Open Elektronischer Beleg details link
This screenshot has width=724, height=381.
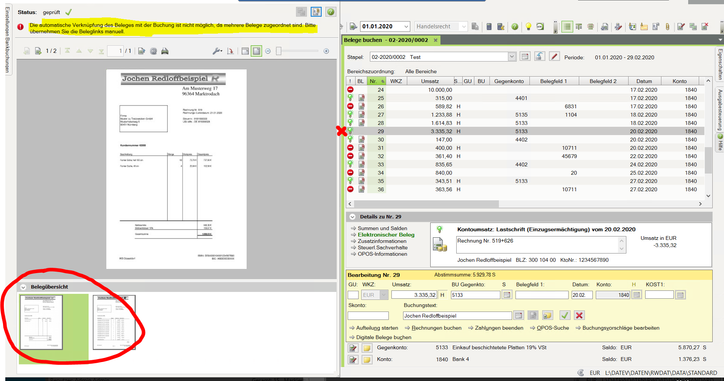point(386,235)
